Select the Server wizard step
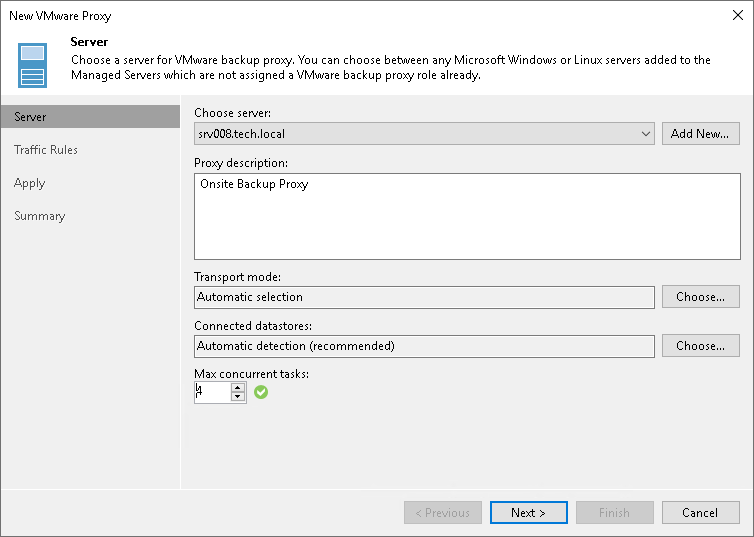 point(31,117)
